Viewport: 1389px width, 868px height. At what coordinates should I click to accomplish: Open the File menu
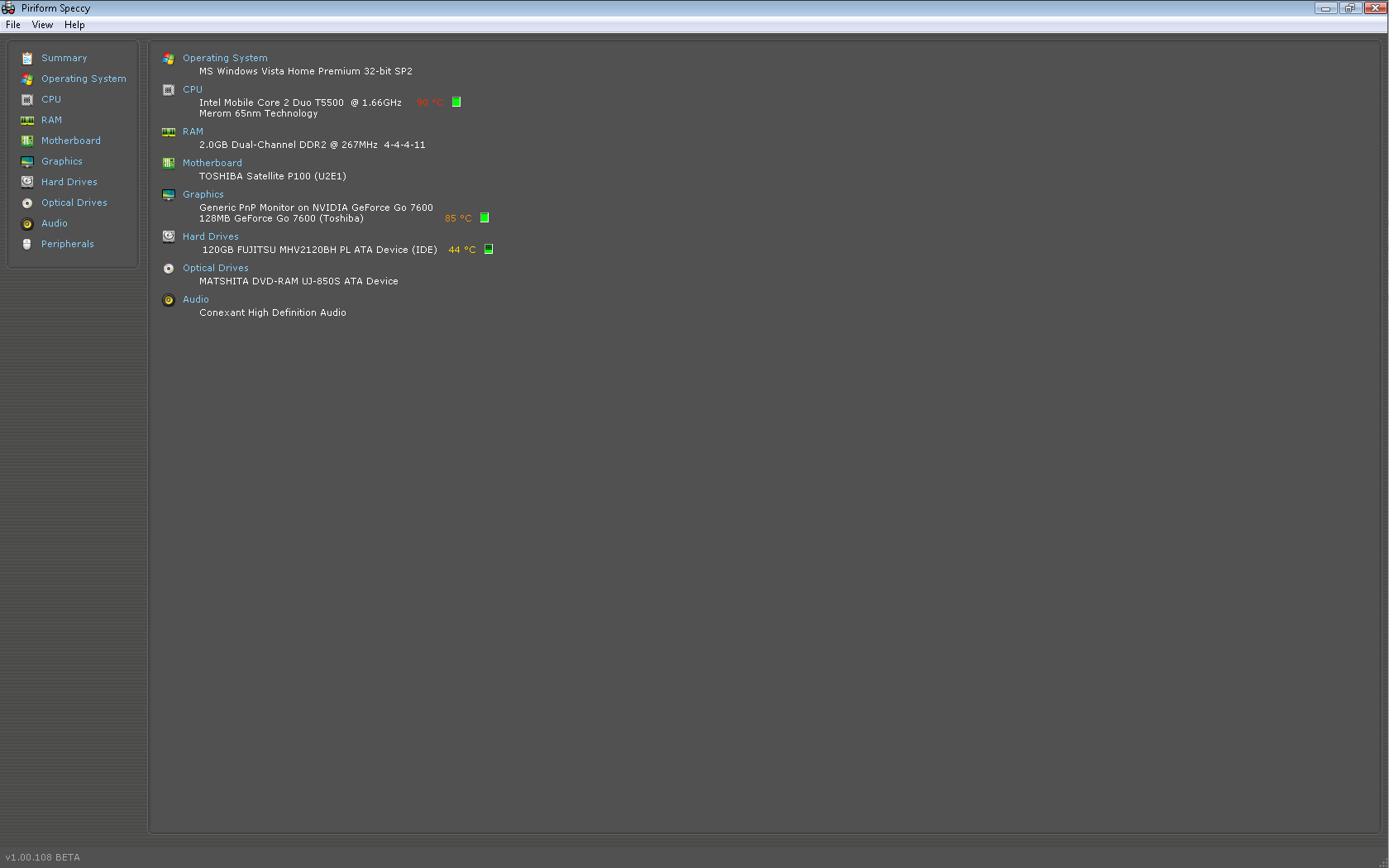coord(13,25)
